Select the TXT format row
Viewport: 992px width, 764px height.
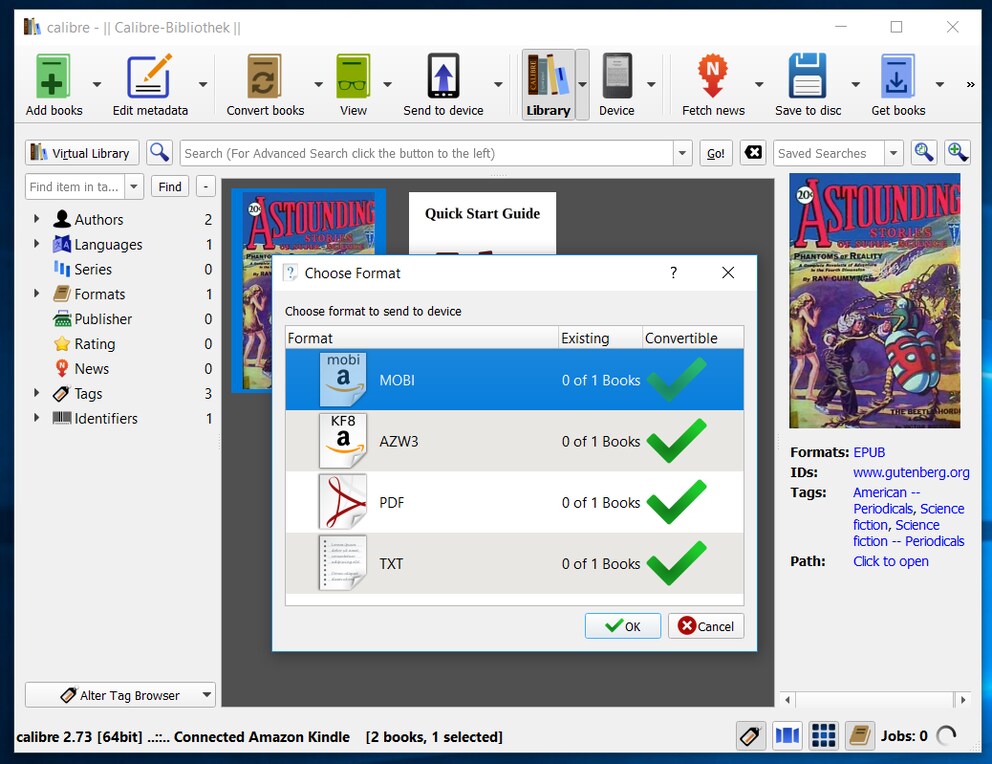click(514, 563)
